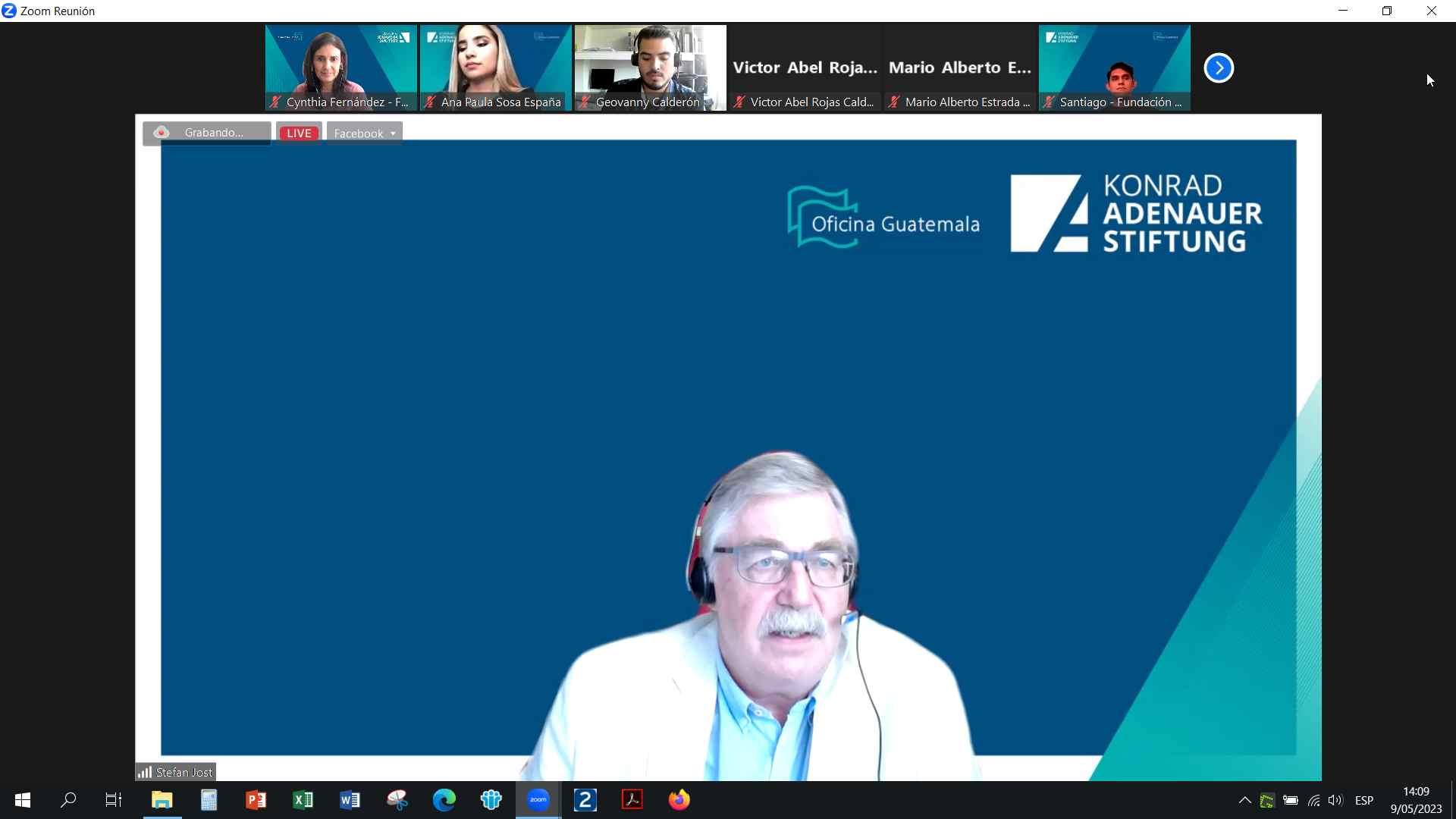Open PowerPoint from the taskbar

coord(256,800)
